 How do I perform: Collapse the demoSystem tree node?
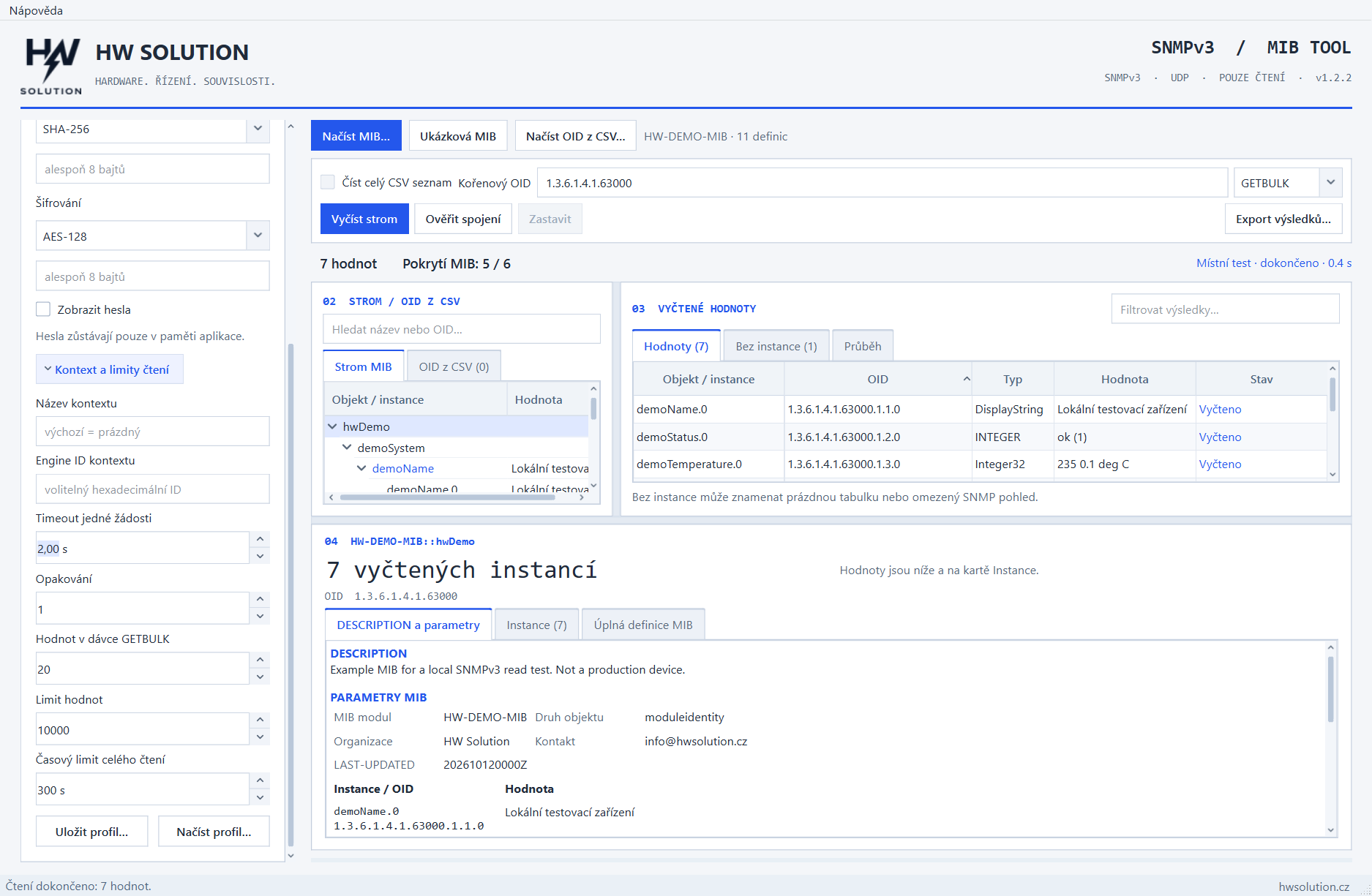pos(348,447)
